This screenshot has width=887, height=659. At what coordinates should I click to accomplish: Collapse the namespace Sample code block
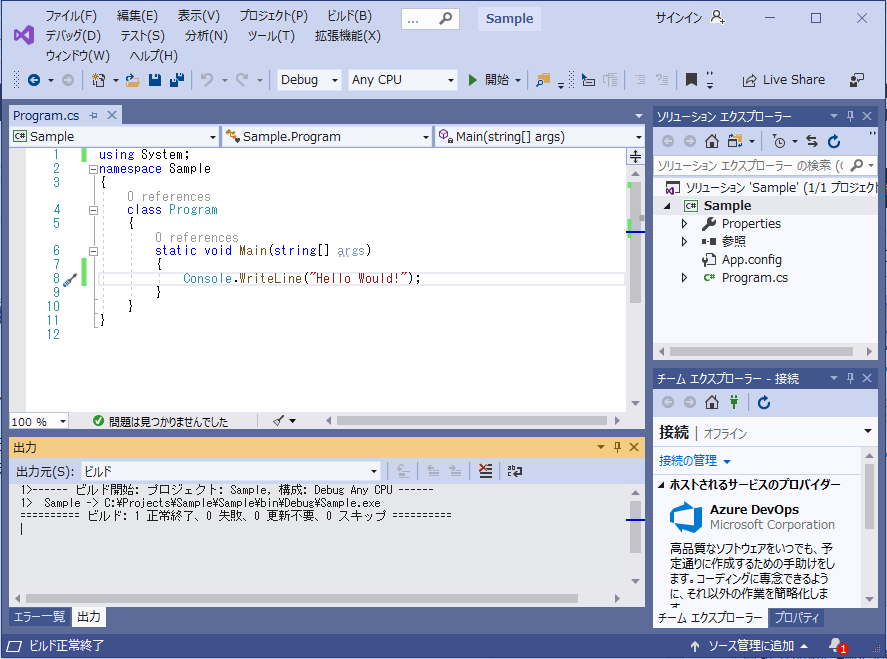[x=93, y=169]
